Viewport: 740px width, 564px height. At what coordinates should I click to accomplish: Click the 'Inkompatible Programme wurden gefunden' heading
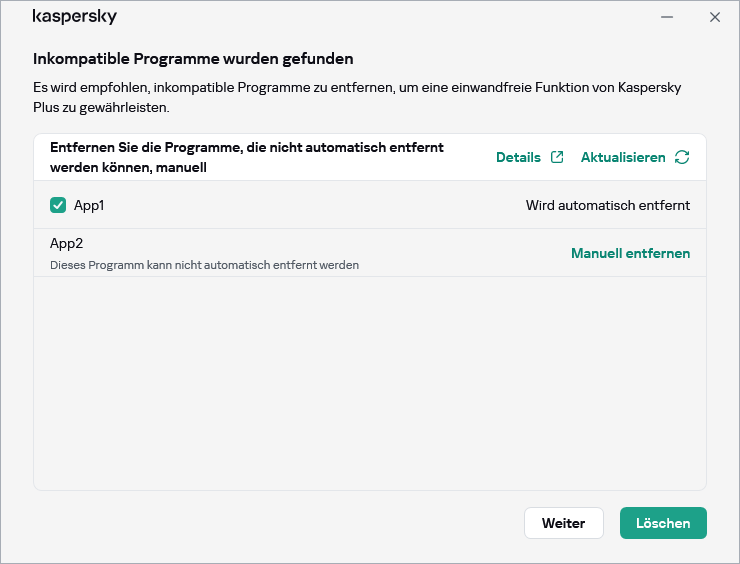click(x=193, y=59)
